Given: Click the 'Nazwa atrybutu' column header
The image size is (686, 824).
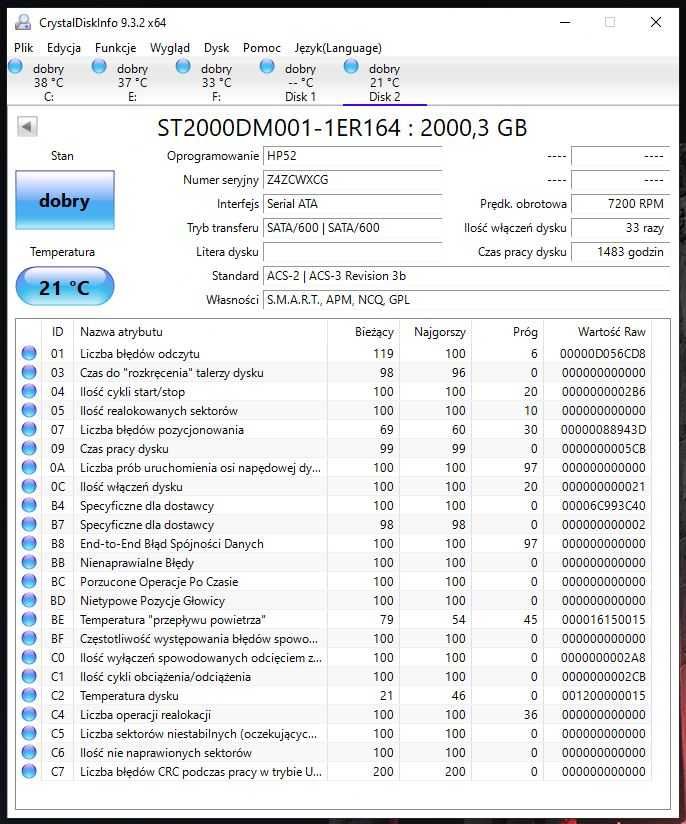Looking at the screenshot, I should pyautogui.click(x=200, y=332).
